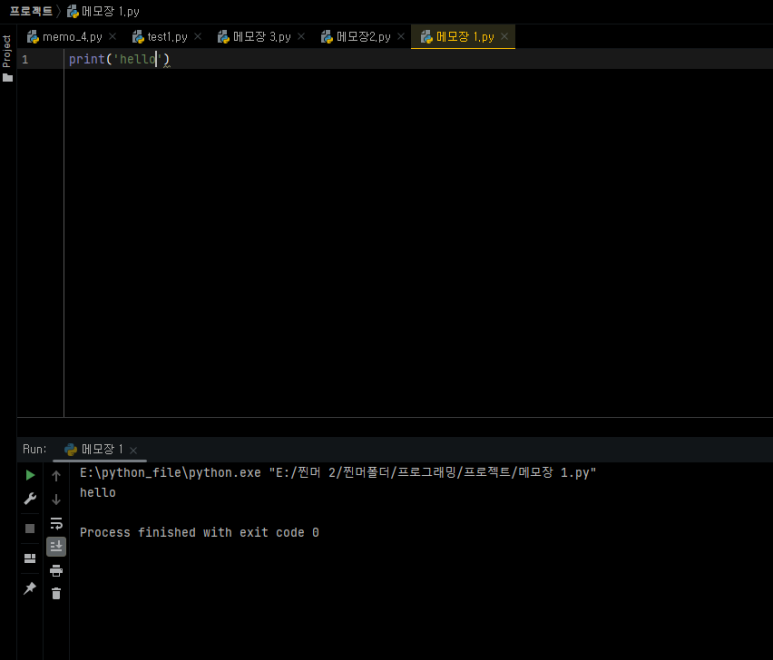Open run configuration wrench icon
This screenshot has height=660, width=773.
[x=30, y=499]
